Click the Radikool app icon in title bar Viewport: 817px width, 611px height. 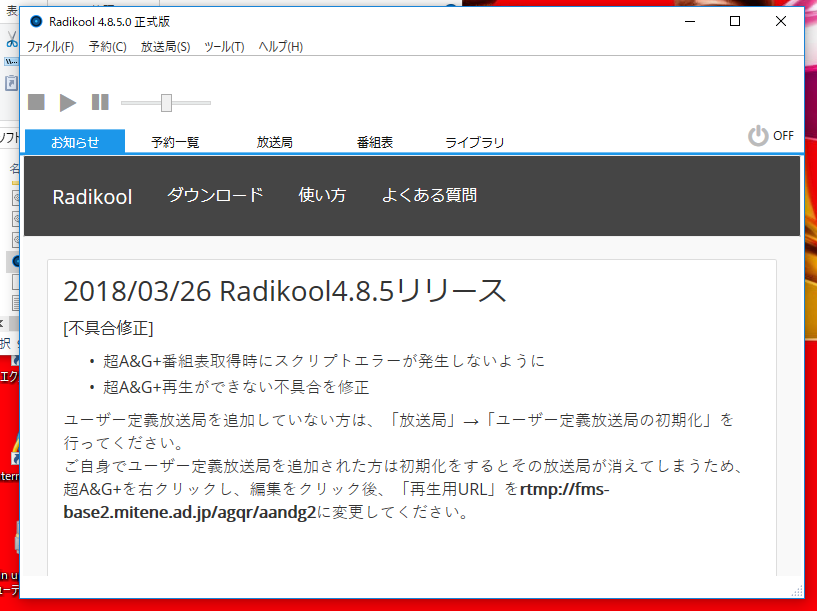[36, 21]
